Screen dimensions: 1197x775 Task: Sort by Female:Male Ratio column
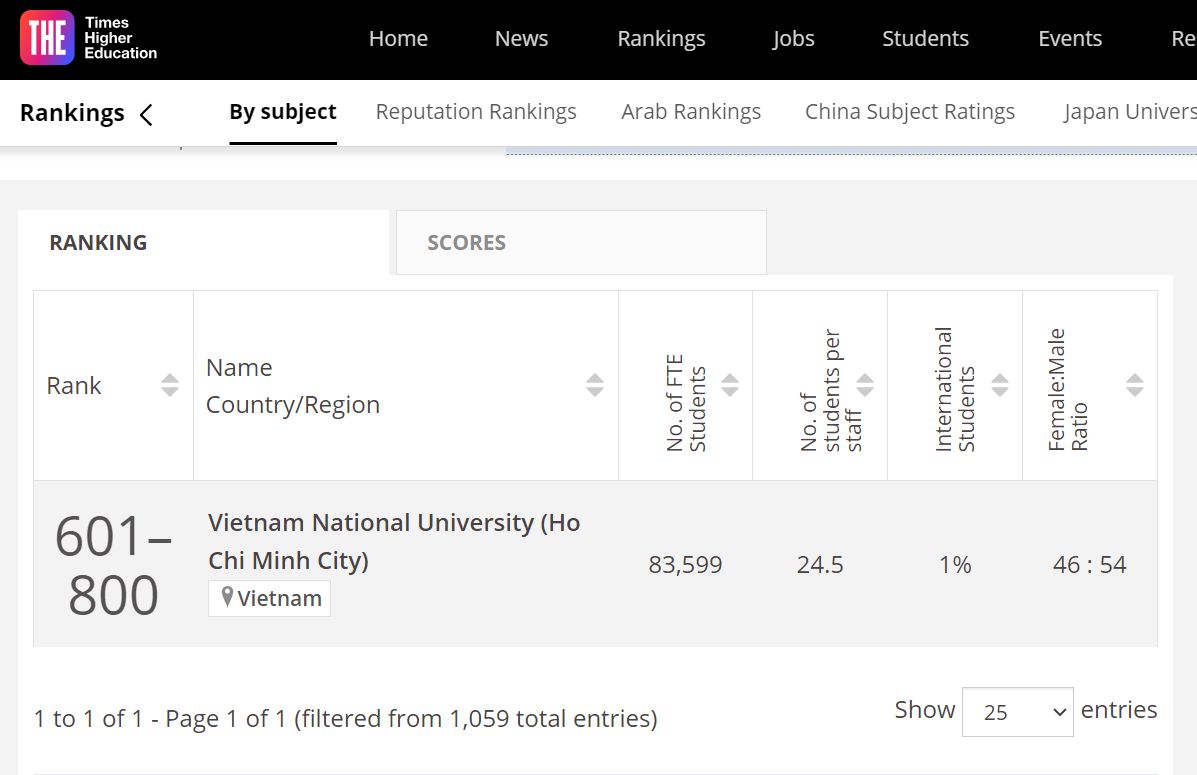pyautogui.click(x=1135, y=385)
